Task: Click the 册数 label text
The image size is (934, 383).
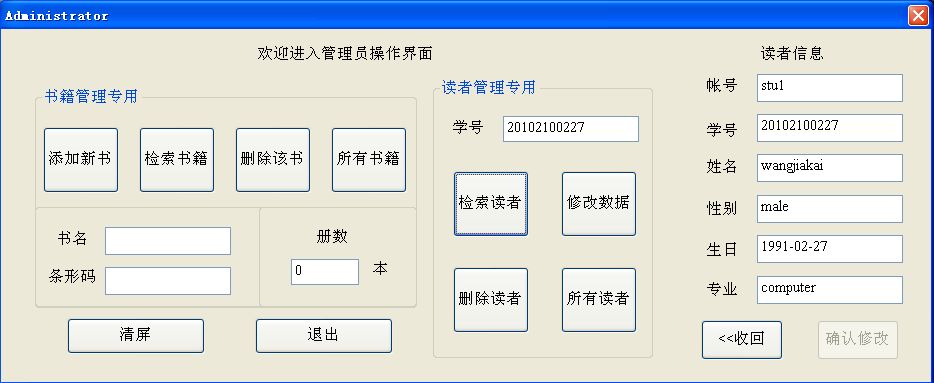Action: [332, 237]
